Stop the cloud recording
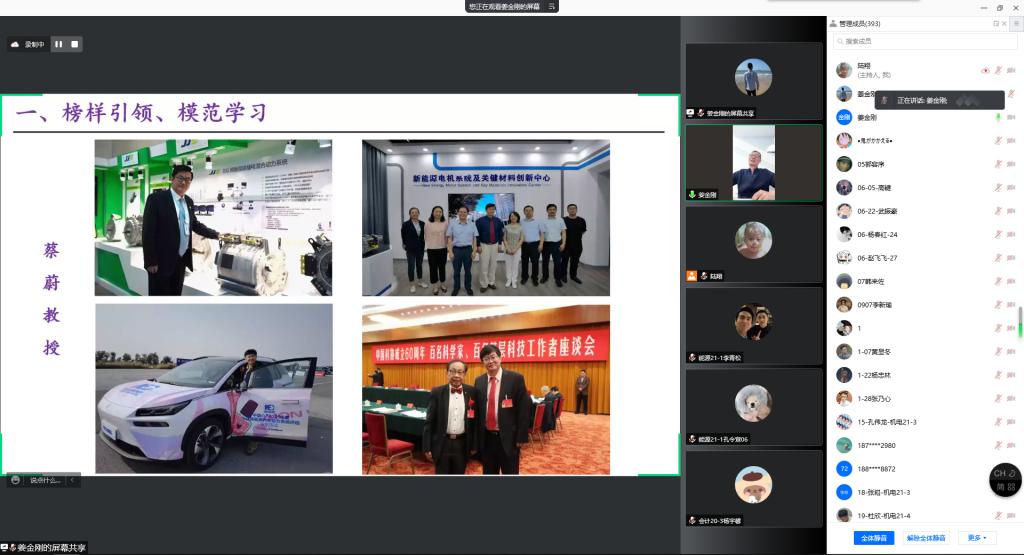This screenshot has width=1024, height=555. tap(74, 44)
